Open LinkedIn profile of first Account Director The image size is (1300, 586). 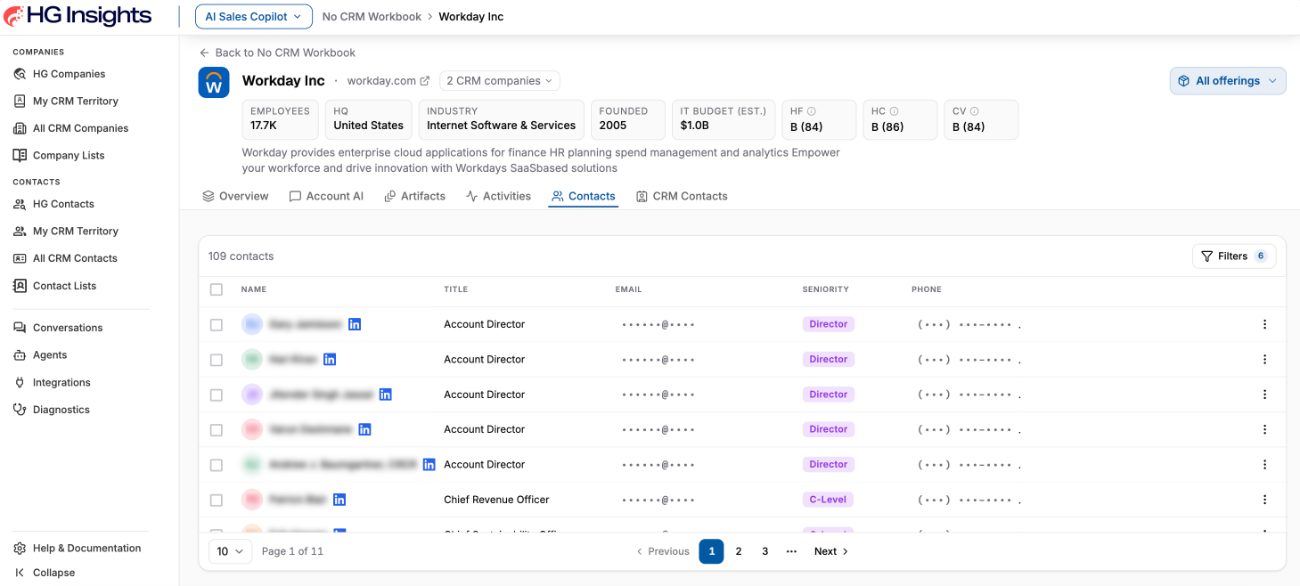click(x=354, y=324)
